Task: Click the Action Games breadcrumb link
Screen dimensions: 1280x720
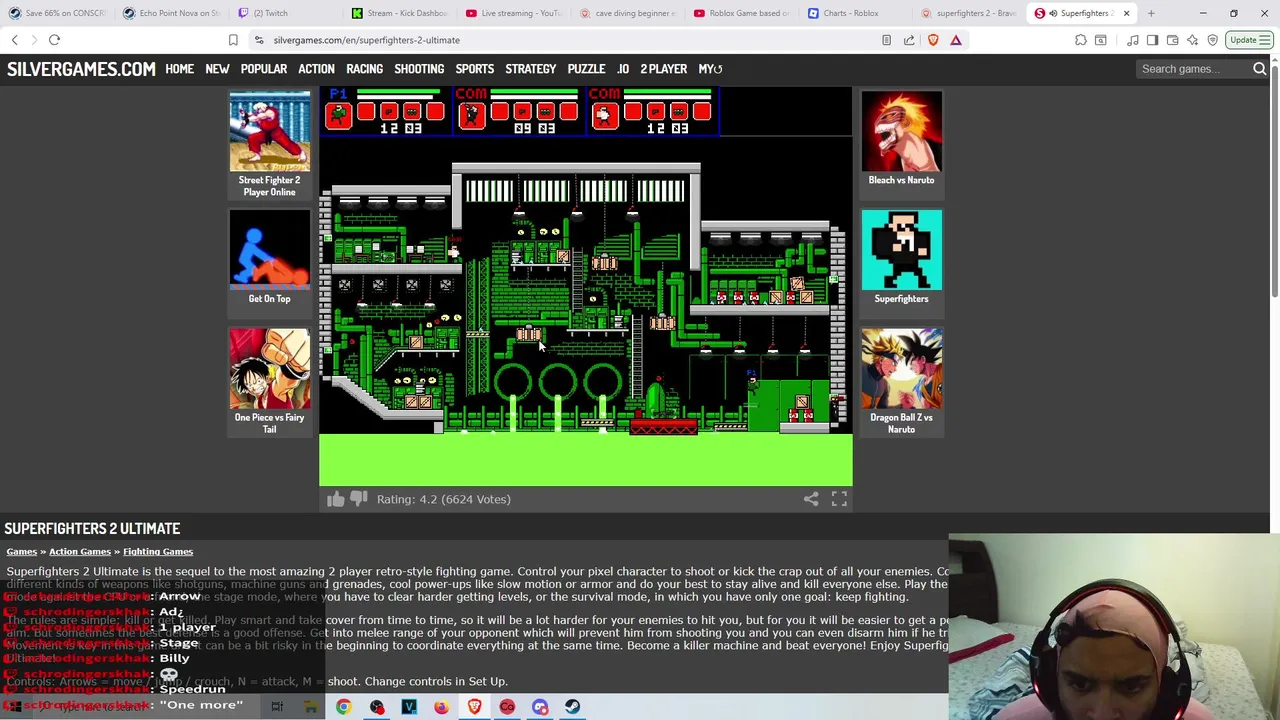Action: [80, 552]
